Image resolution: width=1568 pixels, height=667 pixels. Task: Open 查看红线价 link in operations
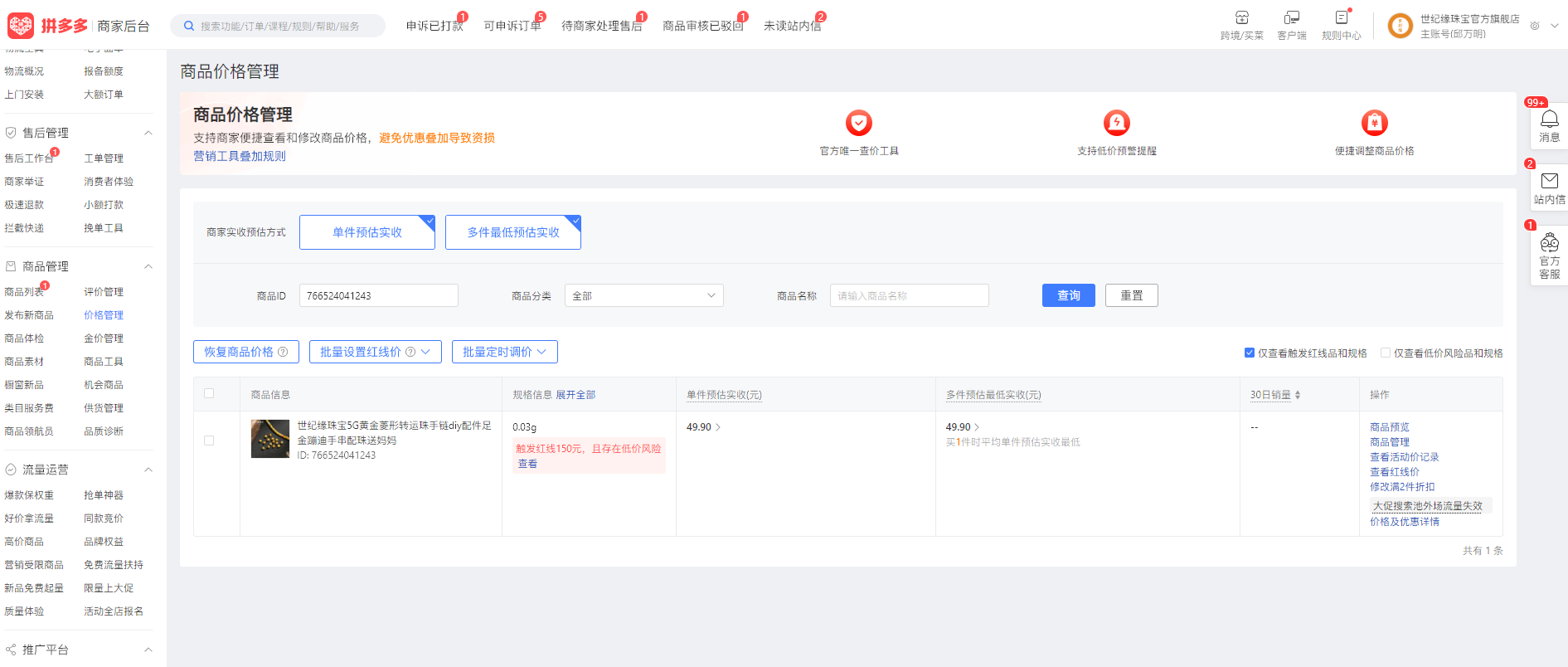pos(1394,472)
